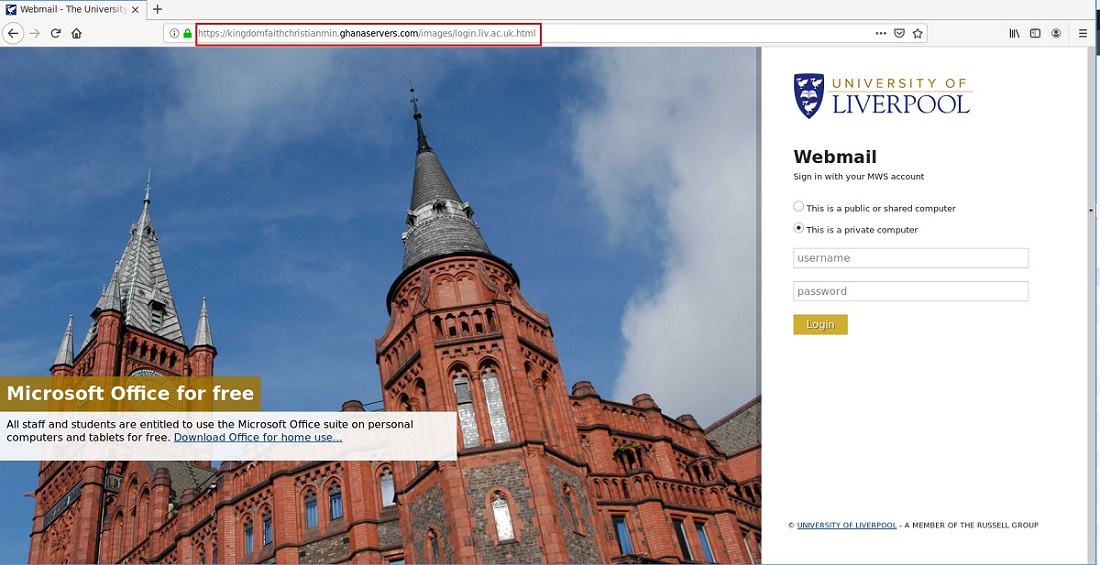The height and width of the screenshot is (565, 1100).
Task: Click the green padlock security icon
Action: pyautogui.click(x=187, y=33)
